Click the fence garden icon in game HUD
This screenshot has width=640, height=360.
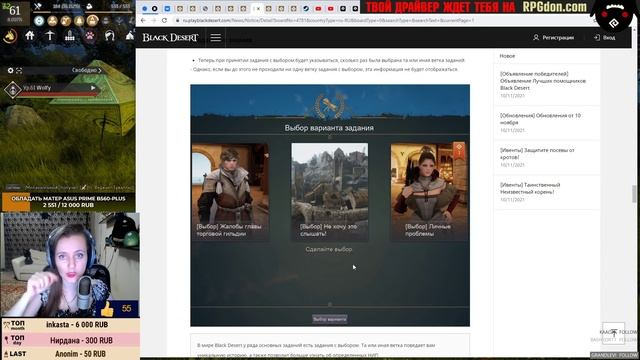pyautogui.click(x=70, y=36)
